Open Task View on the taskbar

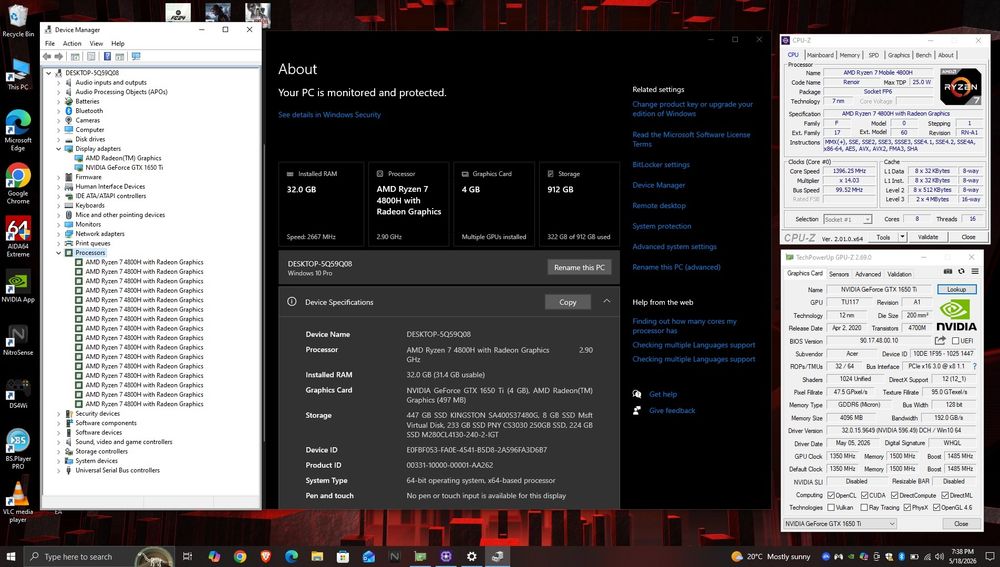[x=188, y=556]
